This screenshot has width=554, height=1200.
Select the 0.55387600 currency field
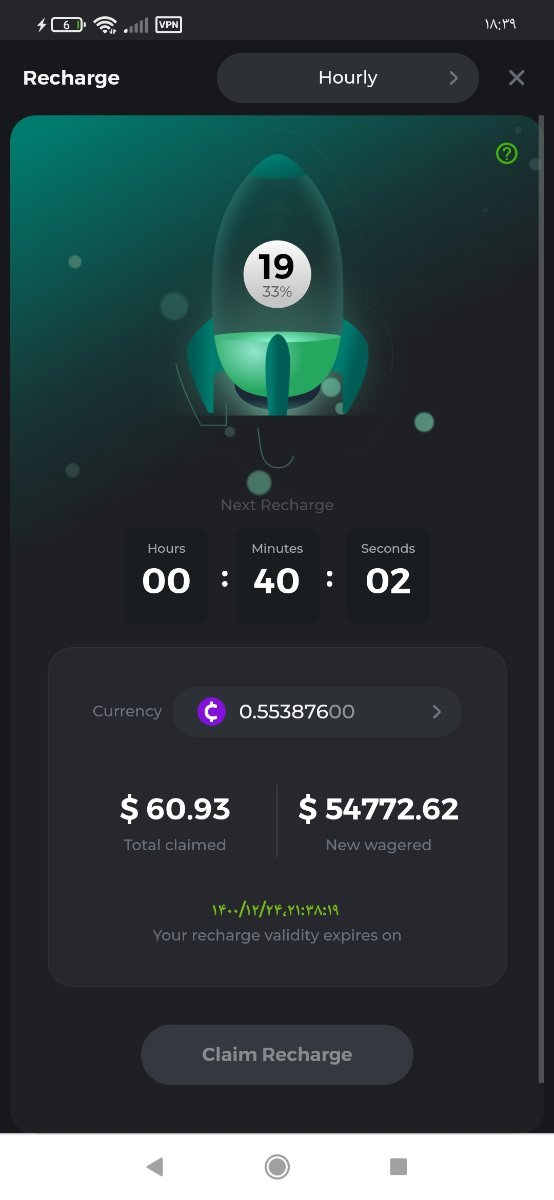pos(317,712)
